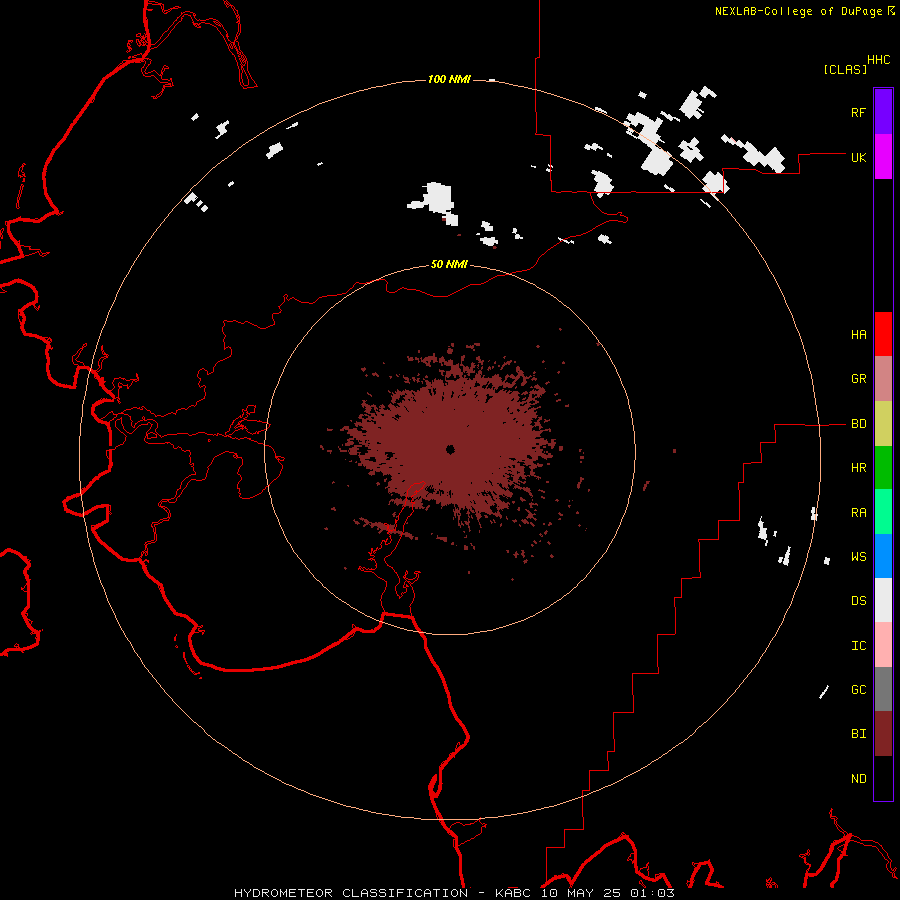Click the HHC product label
The width and height of the screenshot is (900, 900).
(x=878, y=60)
